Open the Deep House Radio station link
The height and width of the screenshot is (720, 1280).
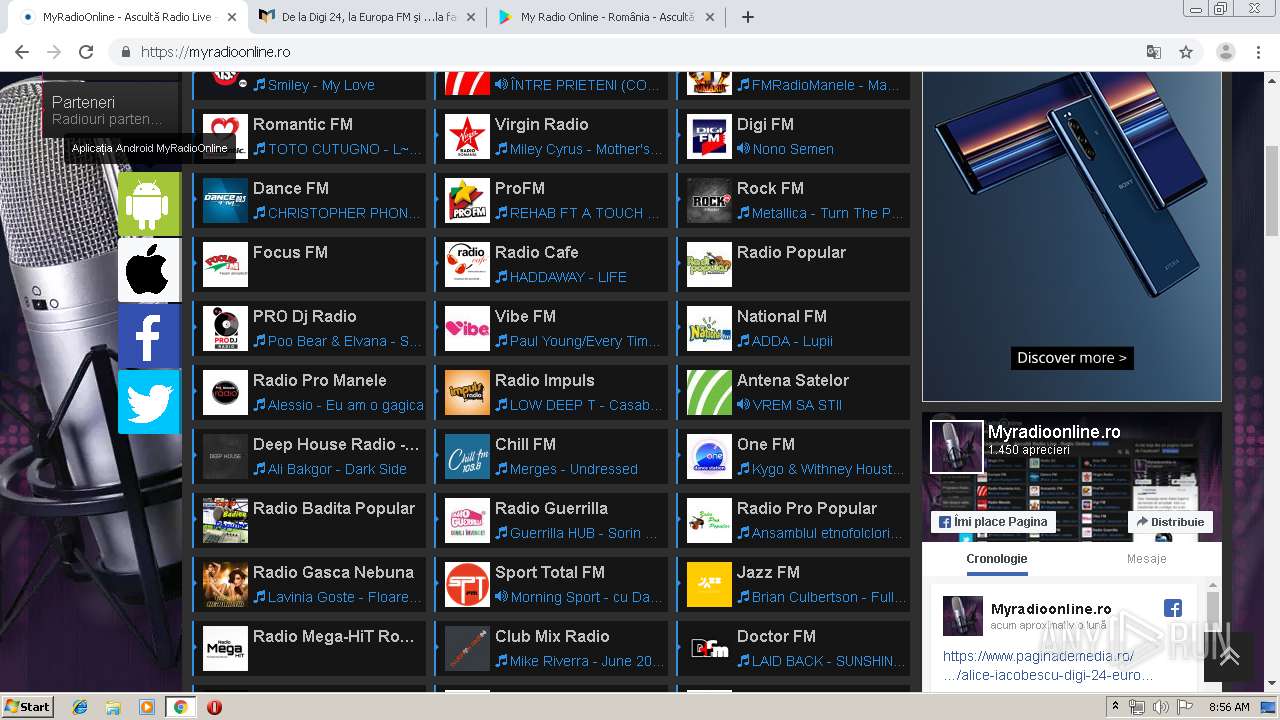point(336,444)
